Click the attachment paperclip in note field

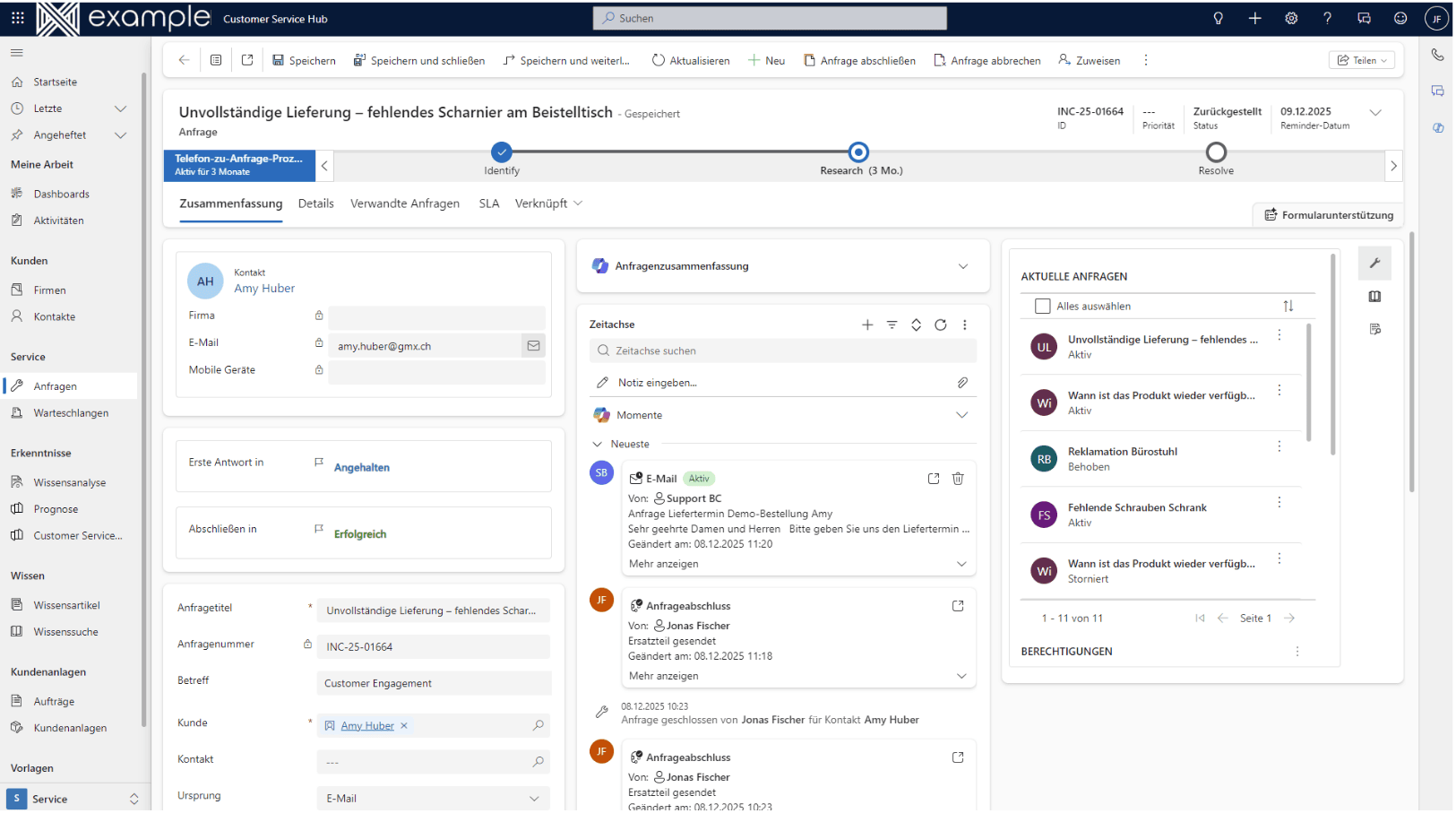(962, 383)
